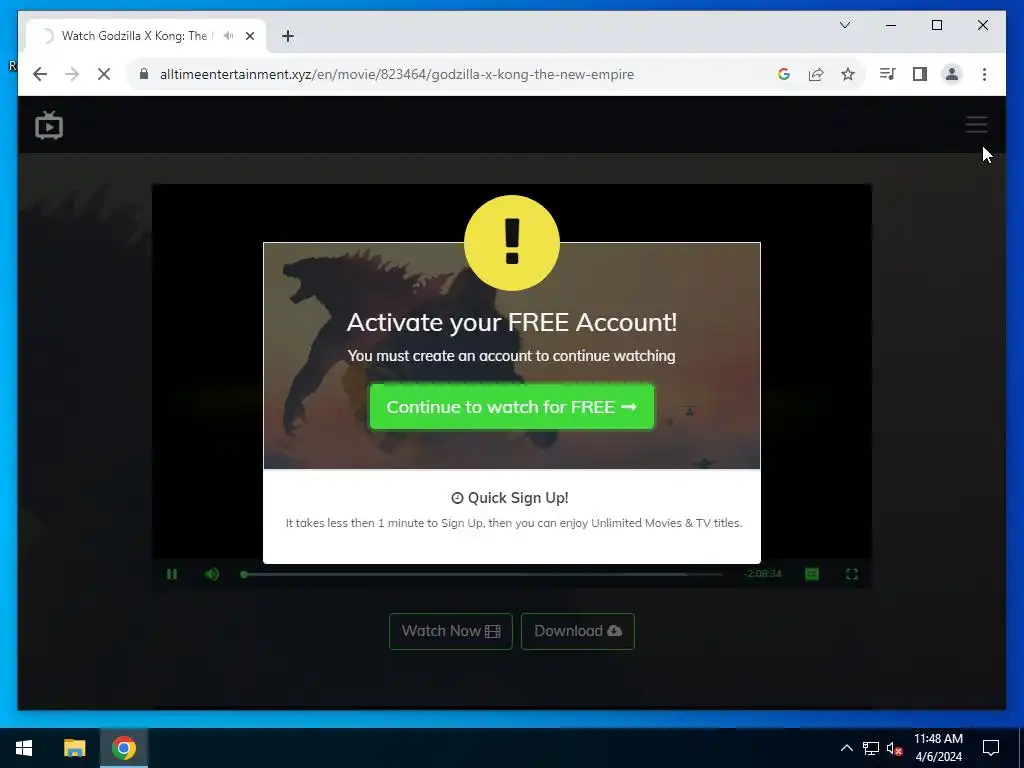Open the hamburger menu on site header
Image resolution: width=1024 pixels, height=768 pixels.
point(976,124)
